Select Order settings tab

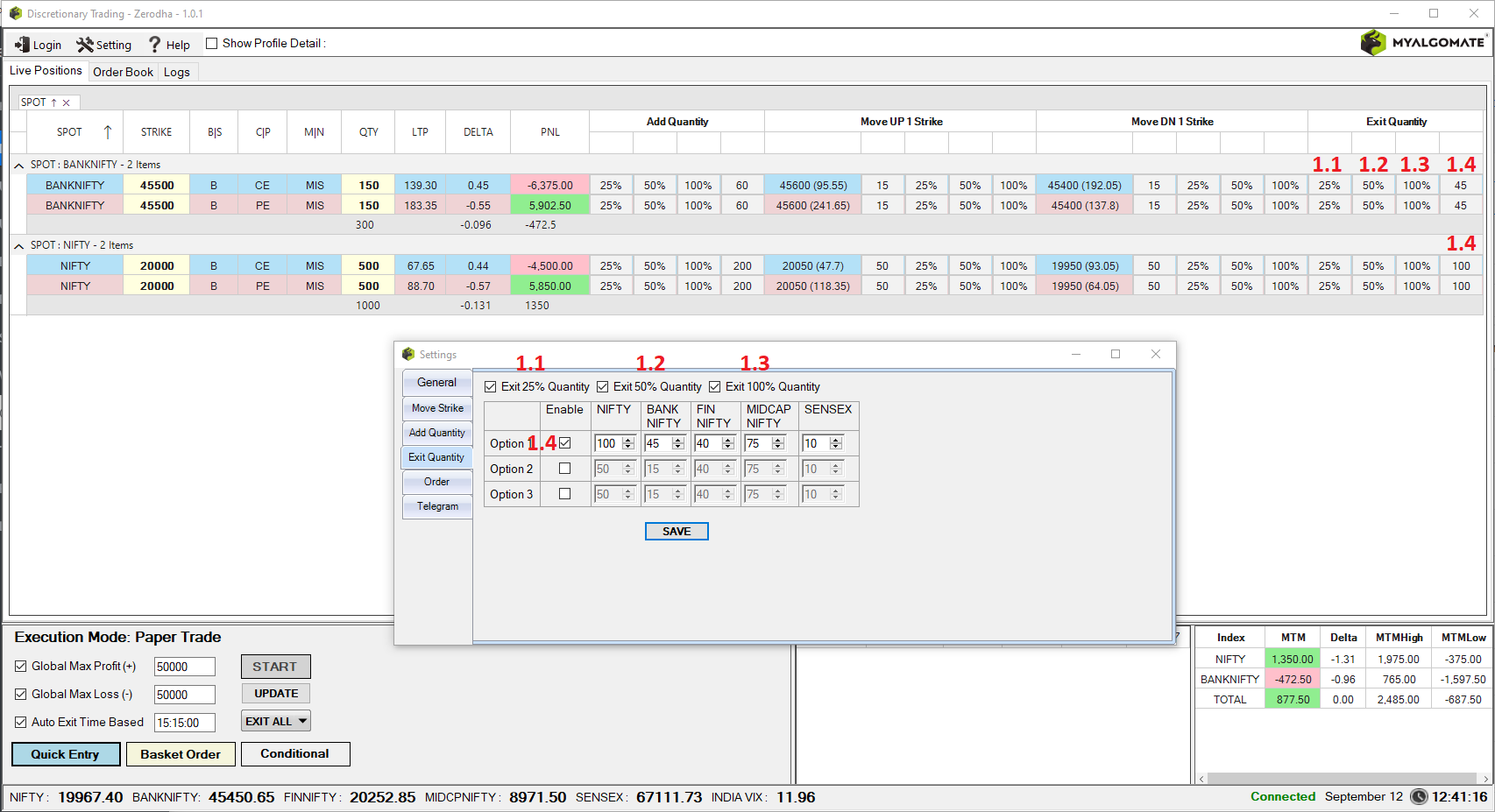[437, 482]
